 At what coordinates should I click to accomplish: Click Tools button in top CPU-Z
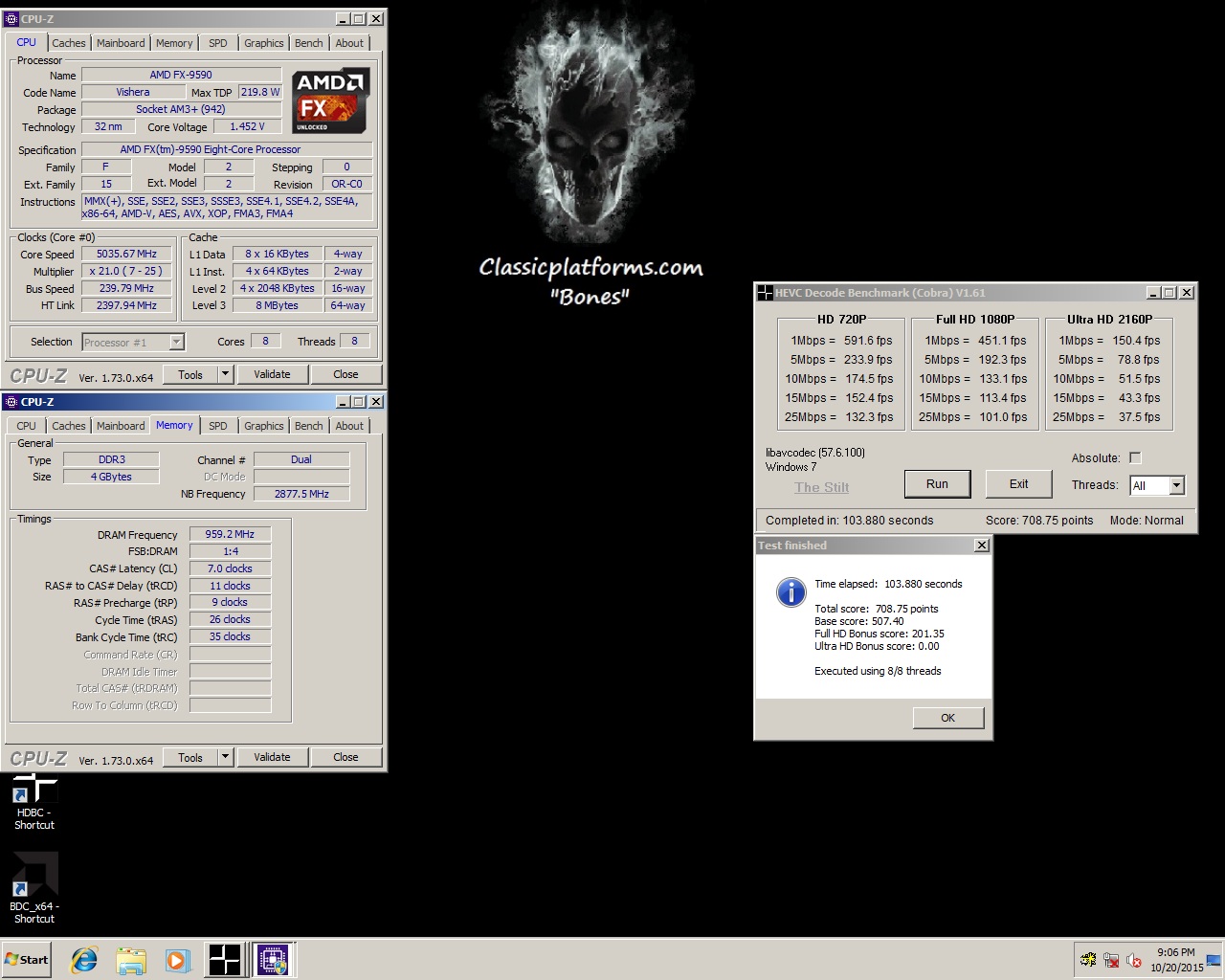click(x=190, y=374)
